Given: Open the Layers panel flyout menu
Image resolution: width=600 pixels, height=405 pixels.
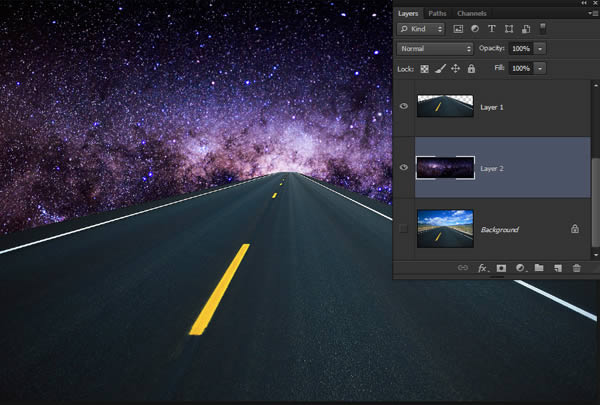Looking at the screenshot, I should [593, 13].
